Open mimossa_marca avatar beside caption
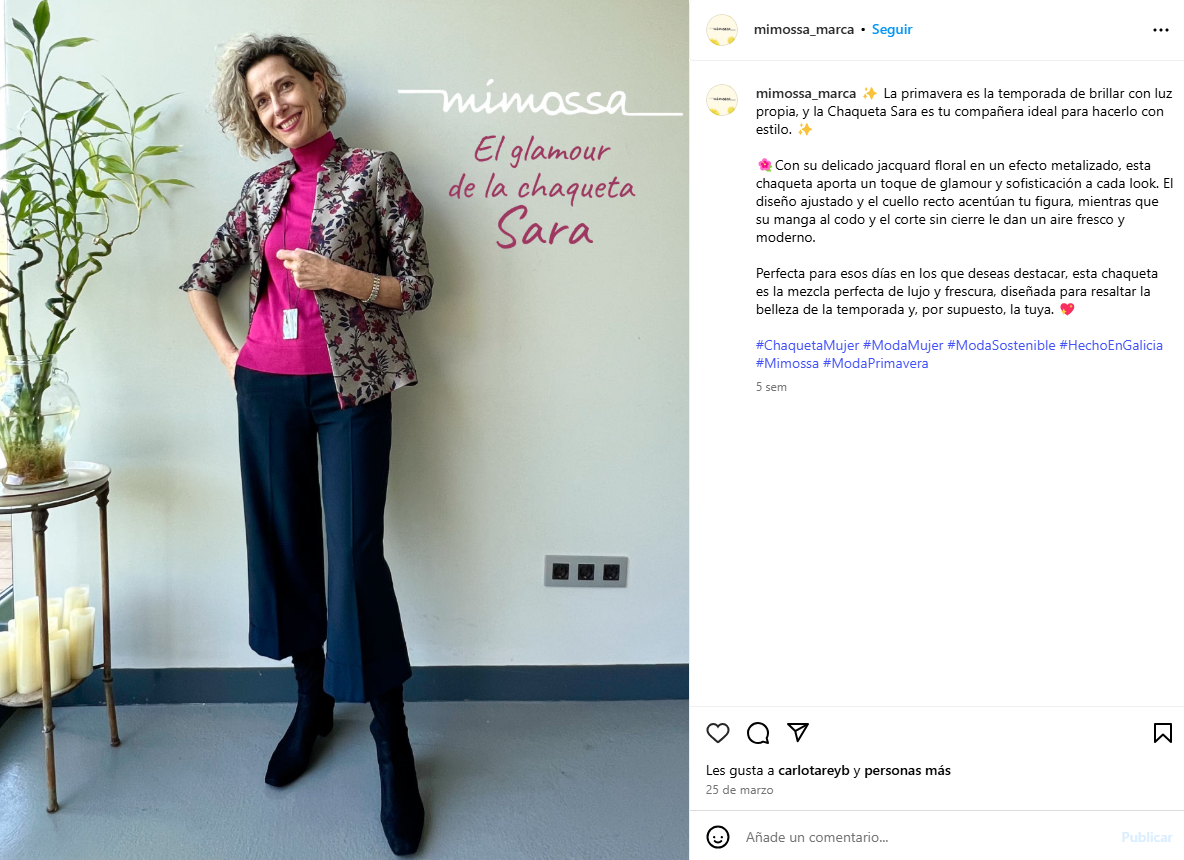This screenshot has height=860, width=1184. click(722, 100)
